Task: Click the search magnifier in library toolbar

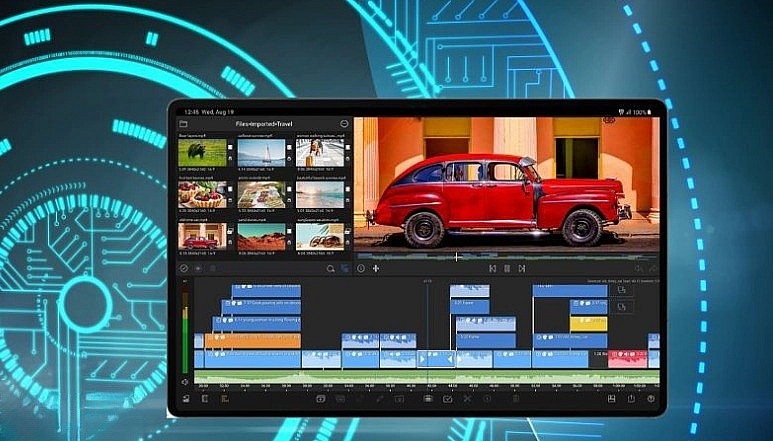Action: tap(331, 269)
